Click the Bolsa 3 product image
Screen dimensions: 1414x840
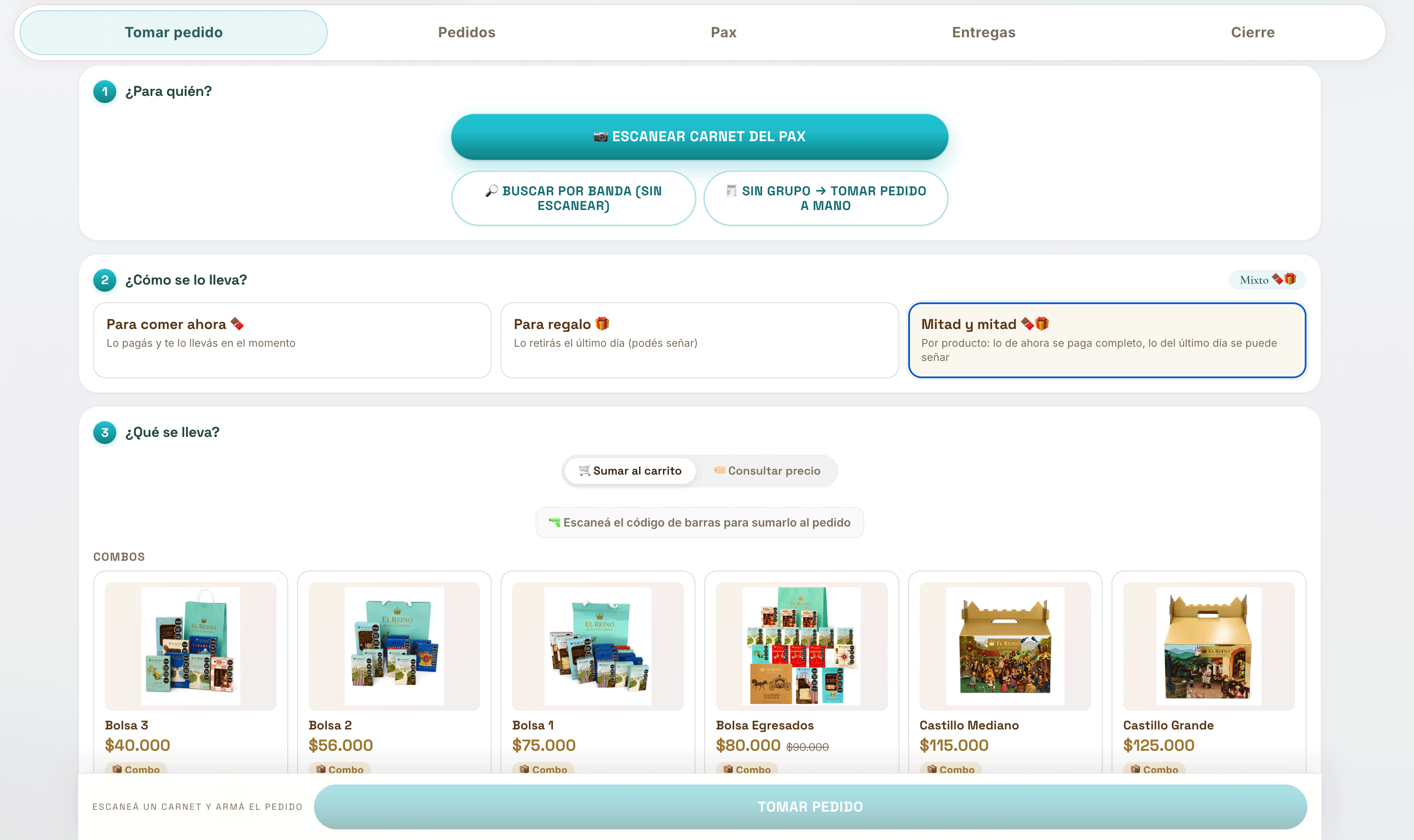pos(190,646)
